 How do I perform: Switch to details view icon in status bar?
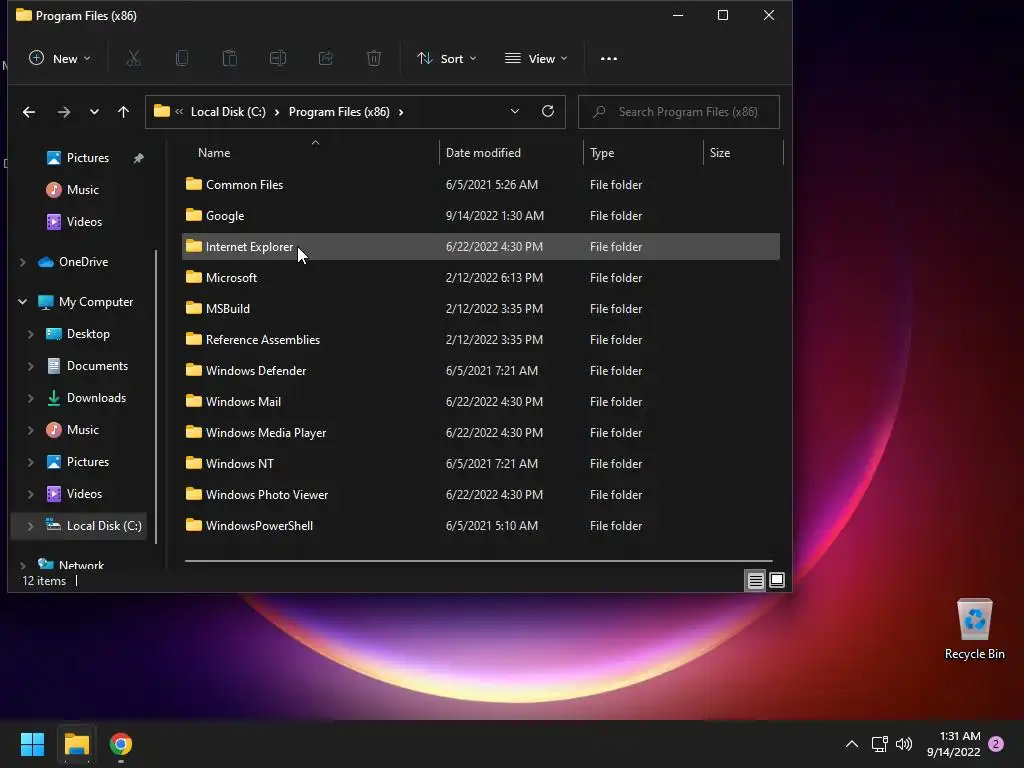click(755, 580)
